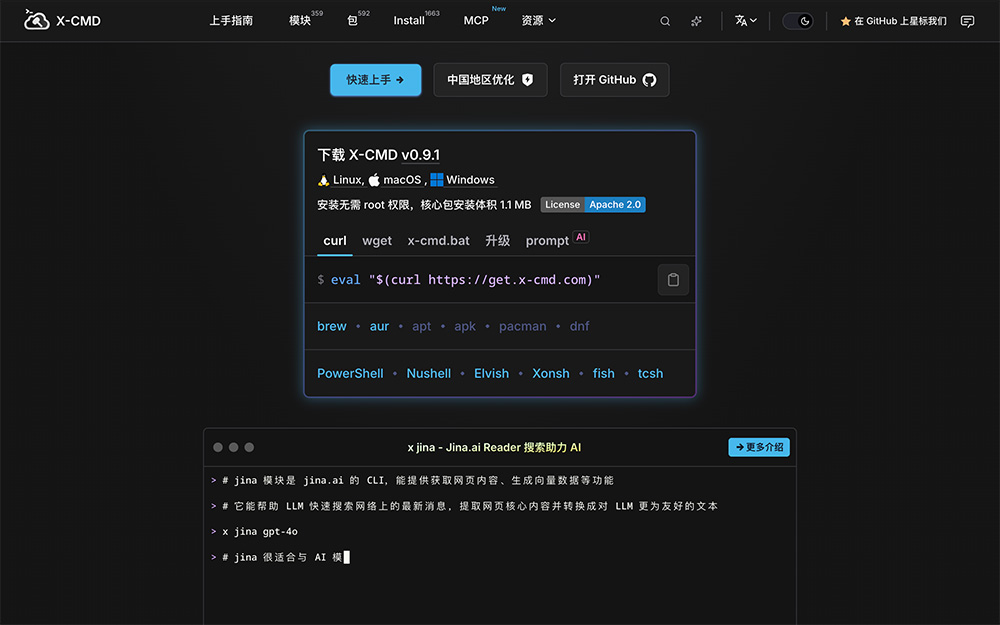Open 上手指南 in the navigation bar
The image size is (1000, 625).
pos(231,20)
